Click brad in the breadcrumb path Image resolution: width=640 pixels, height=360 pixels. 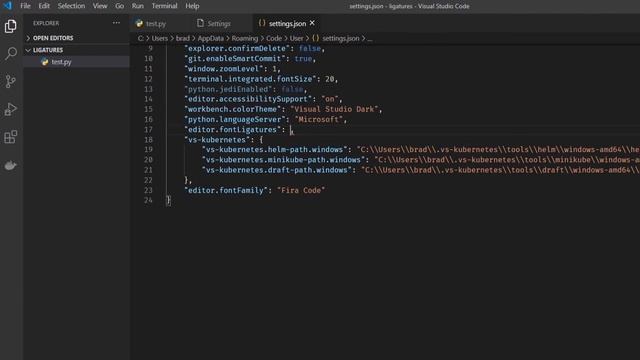pos(182,38)
